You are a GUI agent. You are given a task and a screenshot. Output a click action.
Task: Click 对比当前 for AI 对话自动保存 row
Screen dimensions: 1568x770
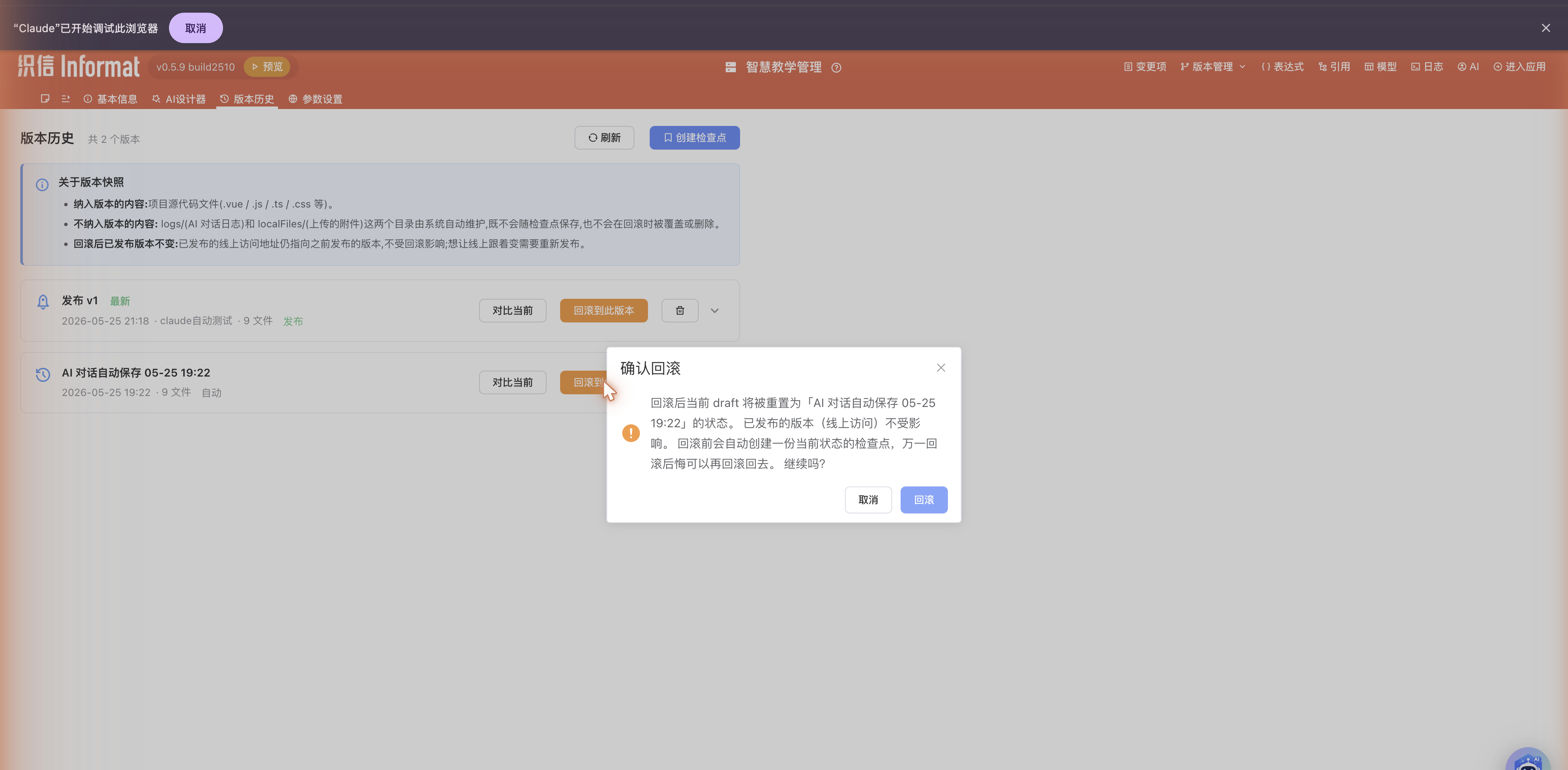512,382
